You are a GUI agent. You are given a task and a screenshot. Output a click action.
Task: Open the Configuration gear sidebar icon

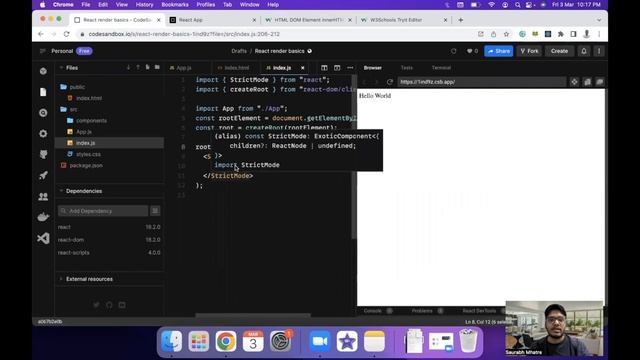pos(43,133)
